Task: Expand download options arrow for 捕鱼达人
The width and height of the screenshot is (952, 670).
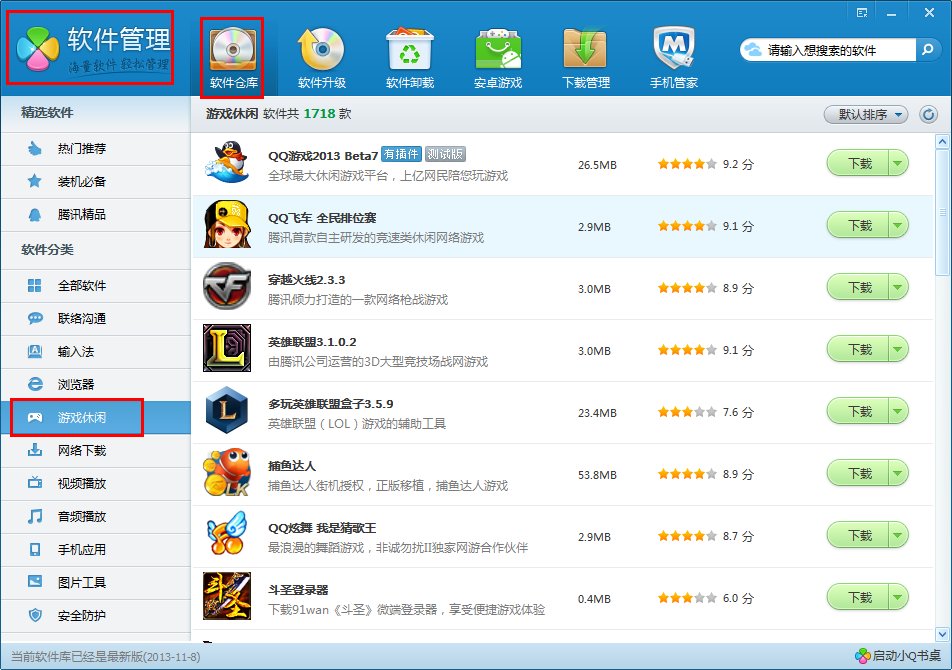Action: coord(897,474)
